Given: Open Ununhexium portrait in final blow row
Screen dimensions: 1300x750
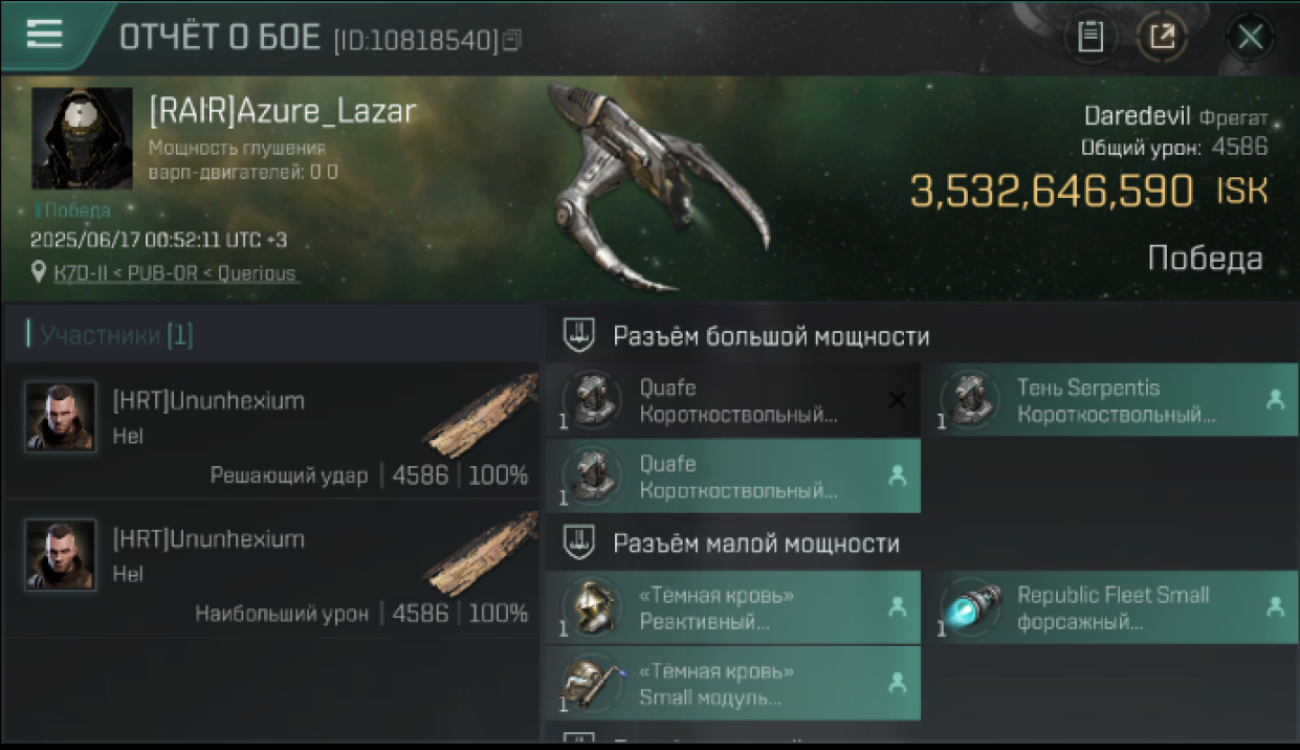Looking at the screenshot, I should [x=61, y=417].
